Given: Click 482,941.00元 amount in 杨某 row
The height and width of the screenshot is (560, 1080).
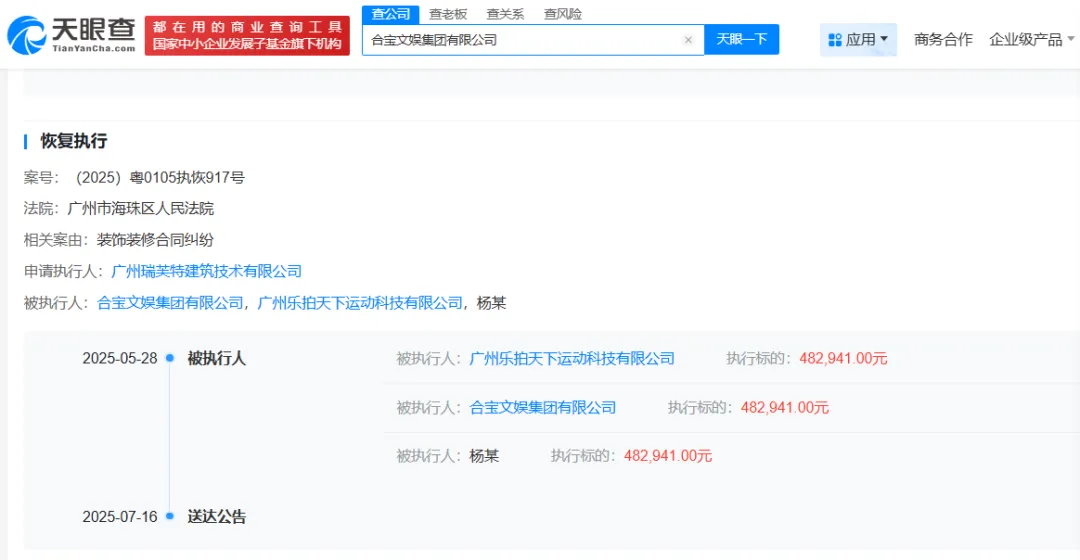Looking at the screenshot, I should click(x=667, y=456).
